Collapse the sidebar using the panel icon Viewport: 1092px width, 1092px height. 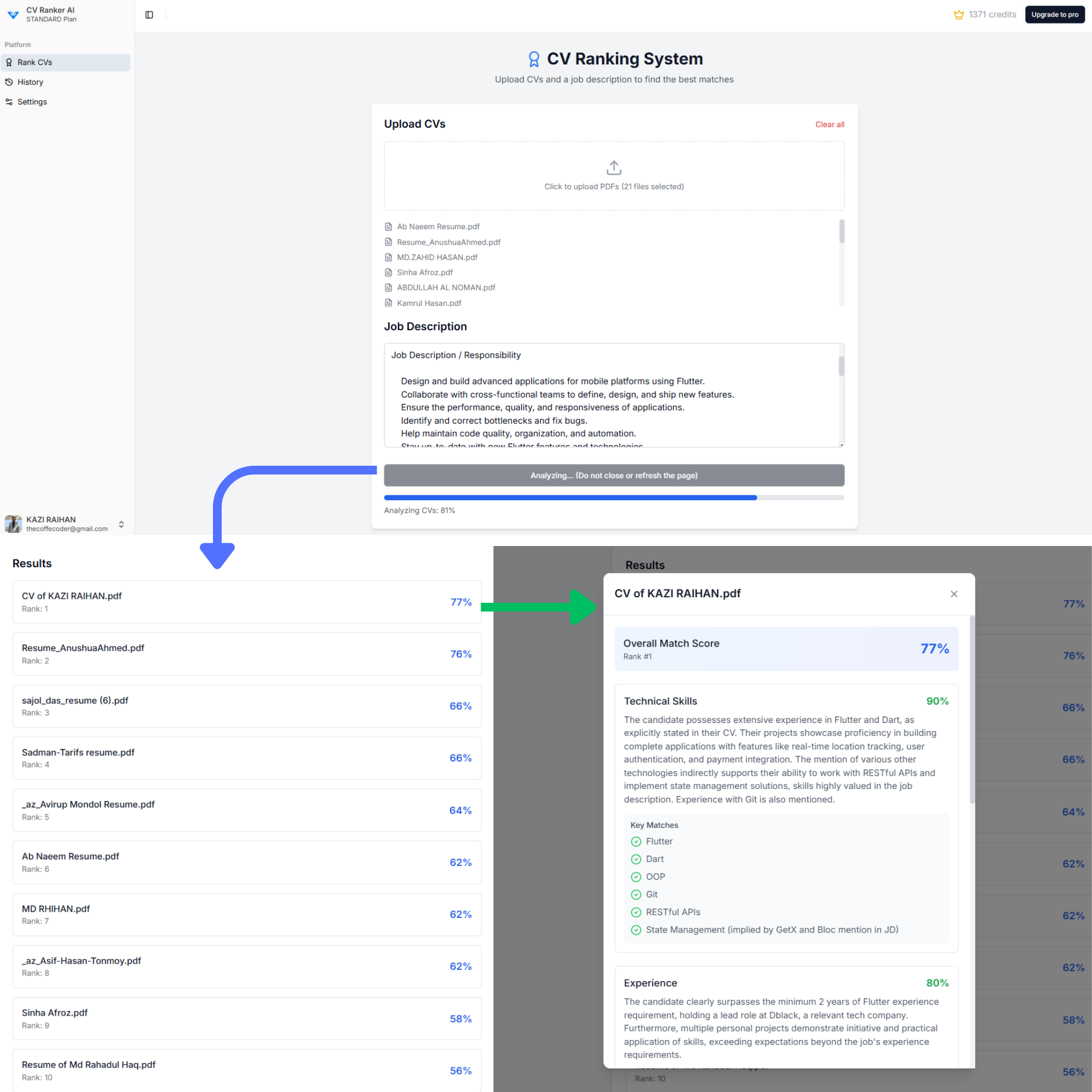click(149, 15)
